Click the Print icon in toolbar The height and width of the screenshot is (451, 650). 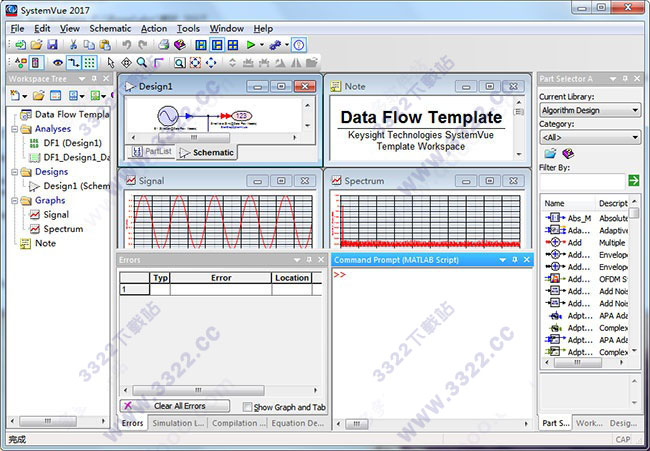(x=163, y=45)
